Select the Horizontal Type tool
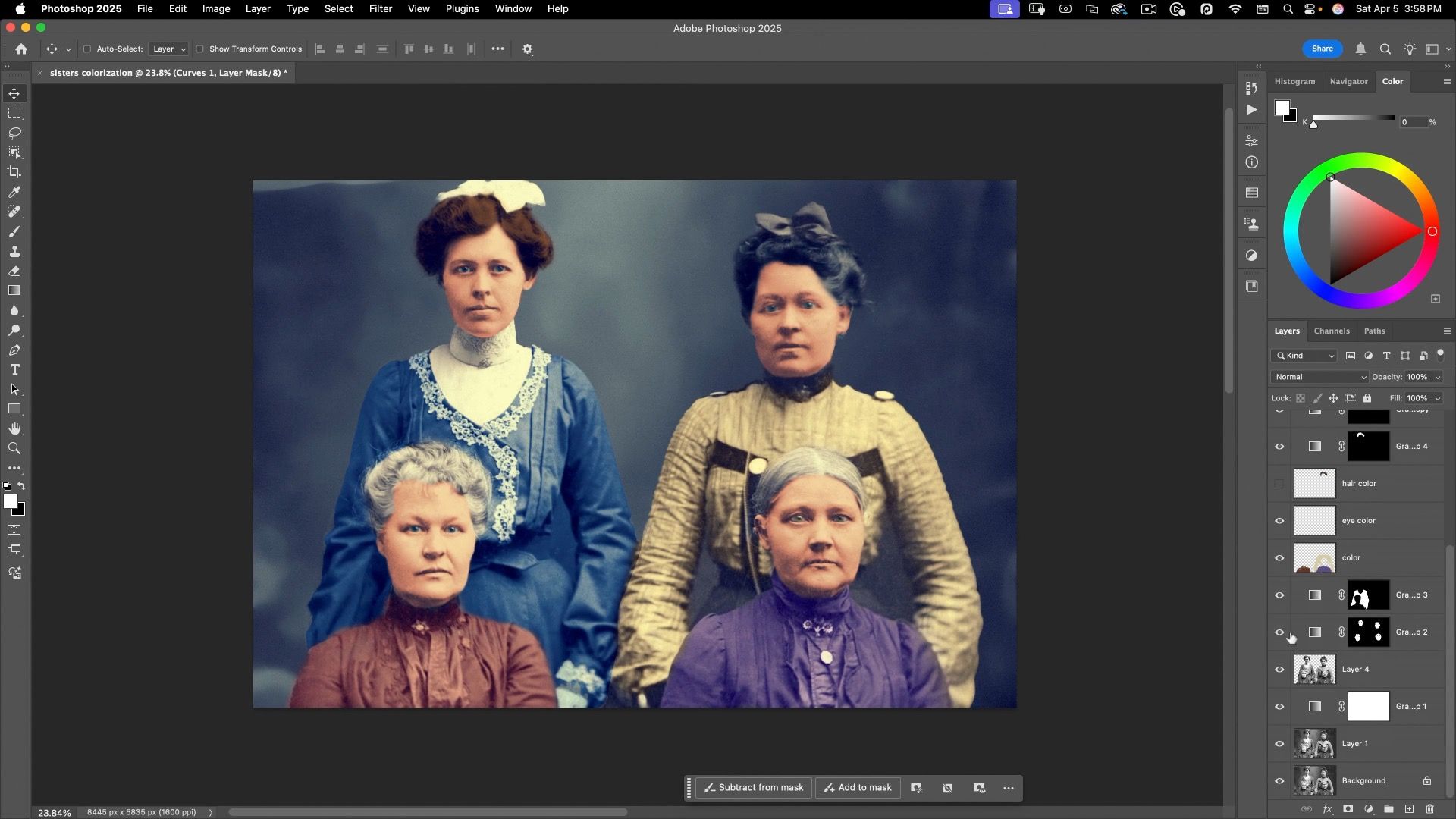1456x819 pixels. coord(14,370)
